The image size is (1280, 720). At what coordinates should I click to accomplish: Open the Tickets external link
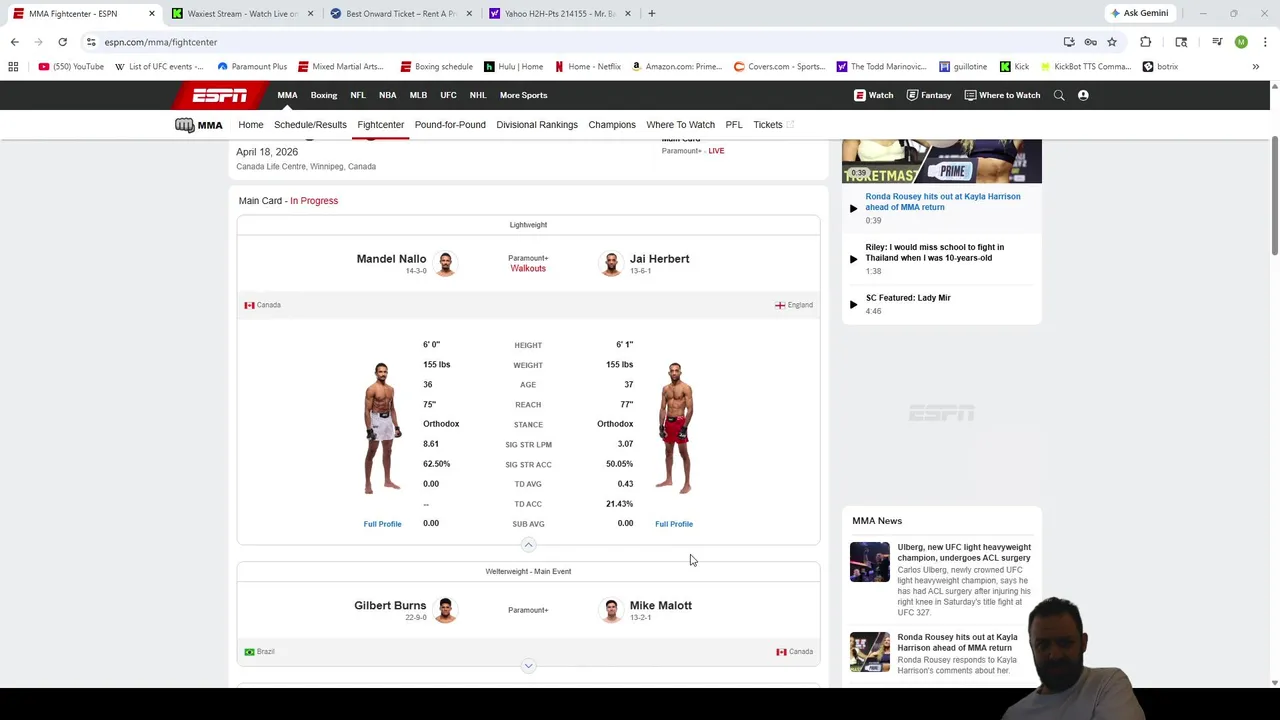773,125
